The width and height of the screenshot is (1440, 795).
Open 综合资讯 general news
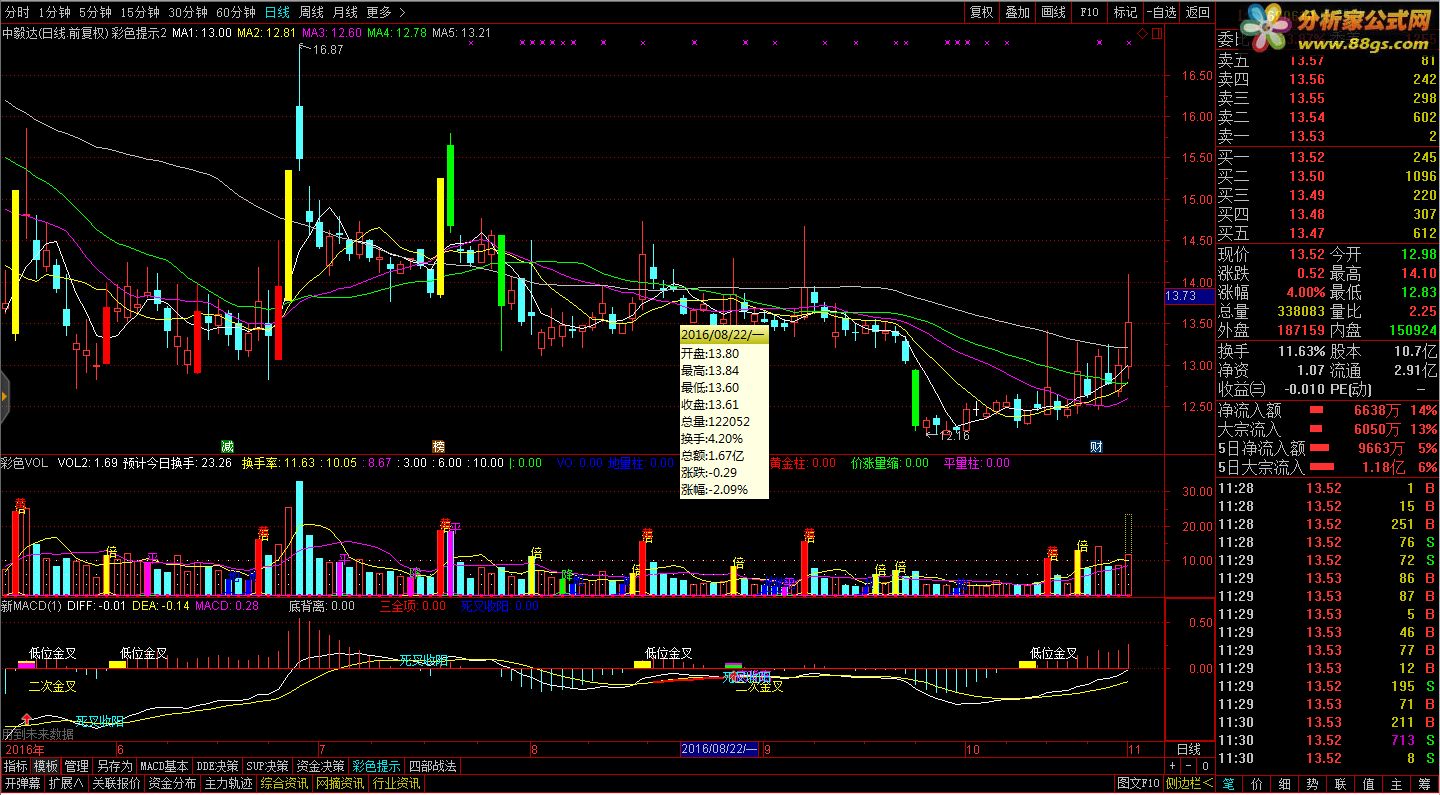coord(284,784)
